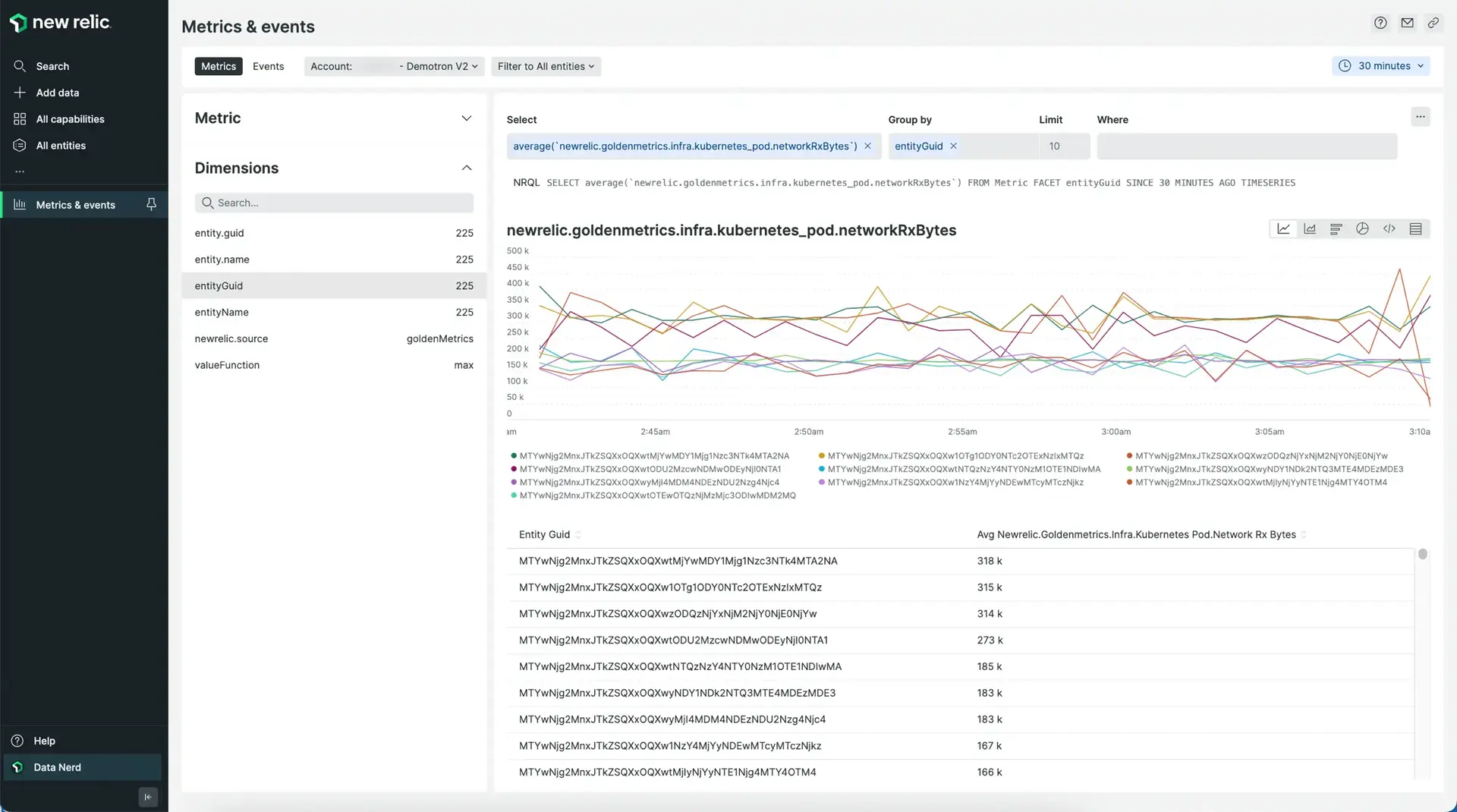Collapse the sidebar with the arrow button
The width and height of the screenshot is (1457, 812).
(x=148, y=797)
